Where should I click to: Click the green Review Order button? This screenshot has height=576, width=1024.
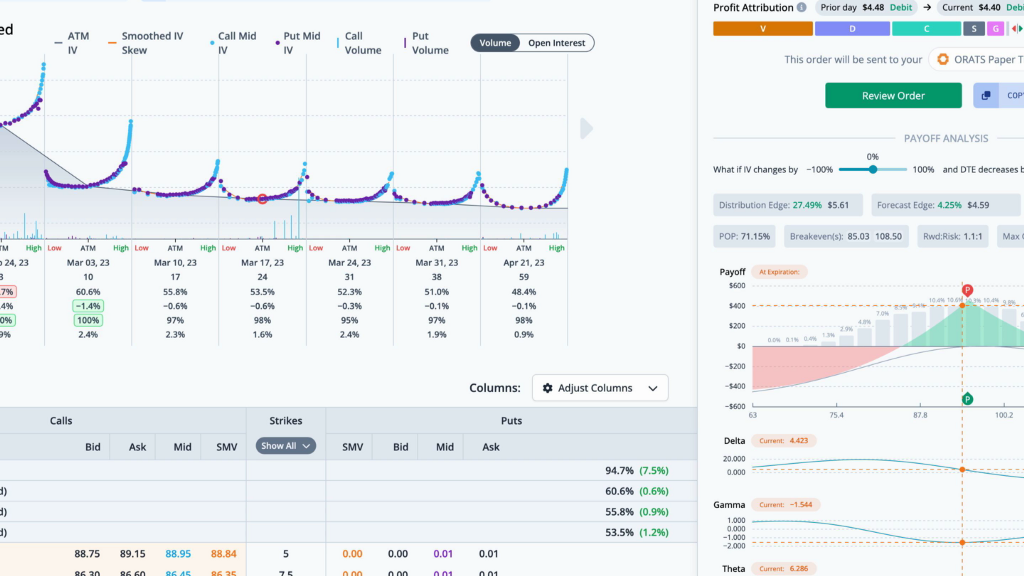click(x=893, y=95)
